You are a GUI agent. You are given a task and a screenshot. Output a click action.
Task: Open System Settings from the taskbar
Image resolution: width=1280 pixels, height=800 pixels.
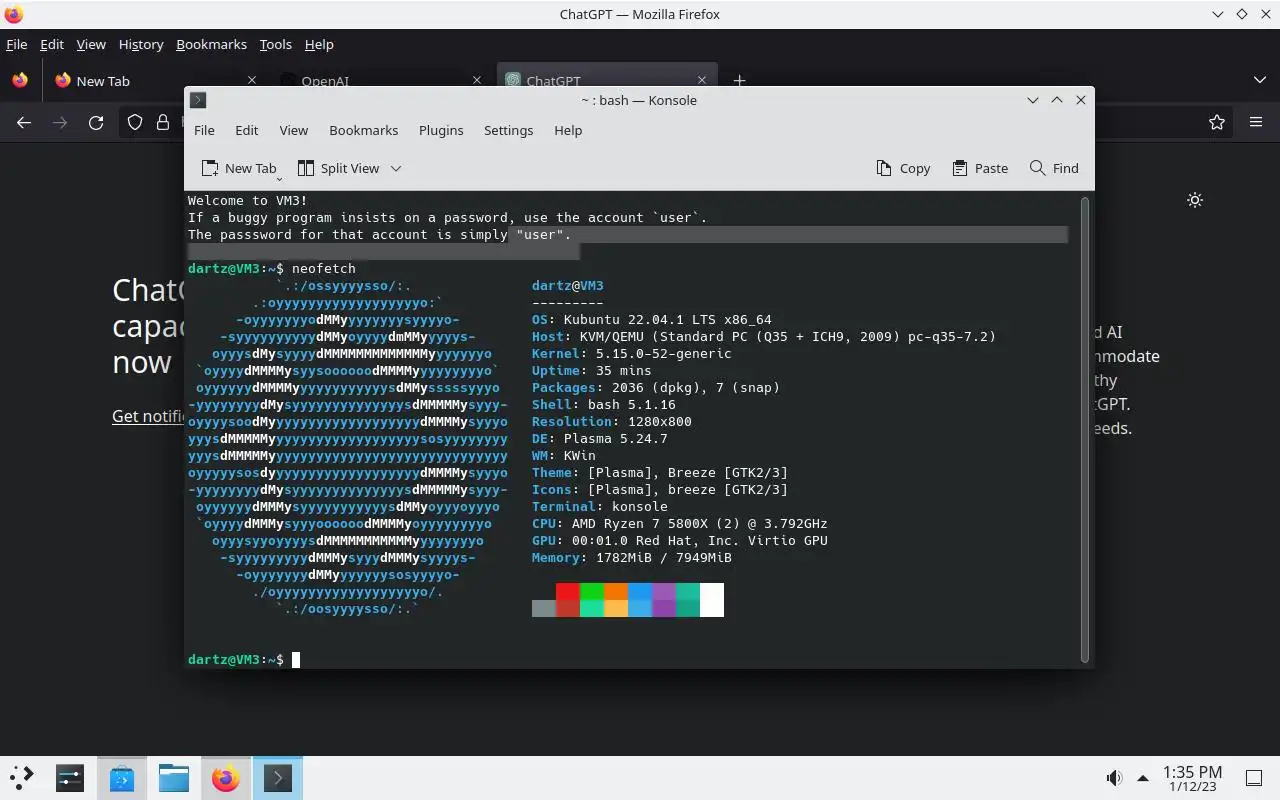click(x=69, y=777)
